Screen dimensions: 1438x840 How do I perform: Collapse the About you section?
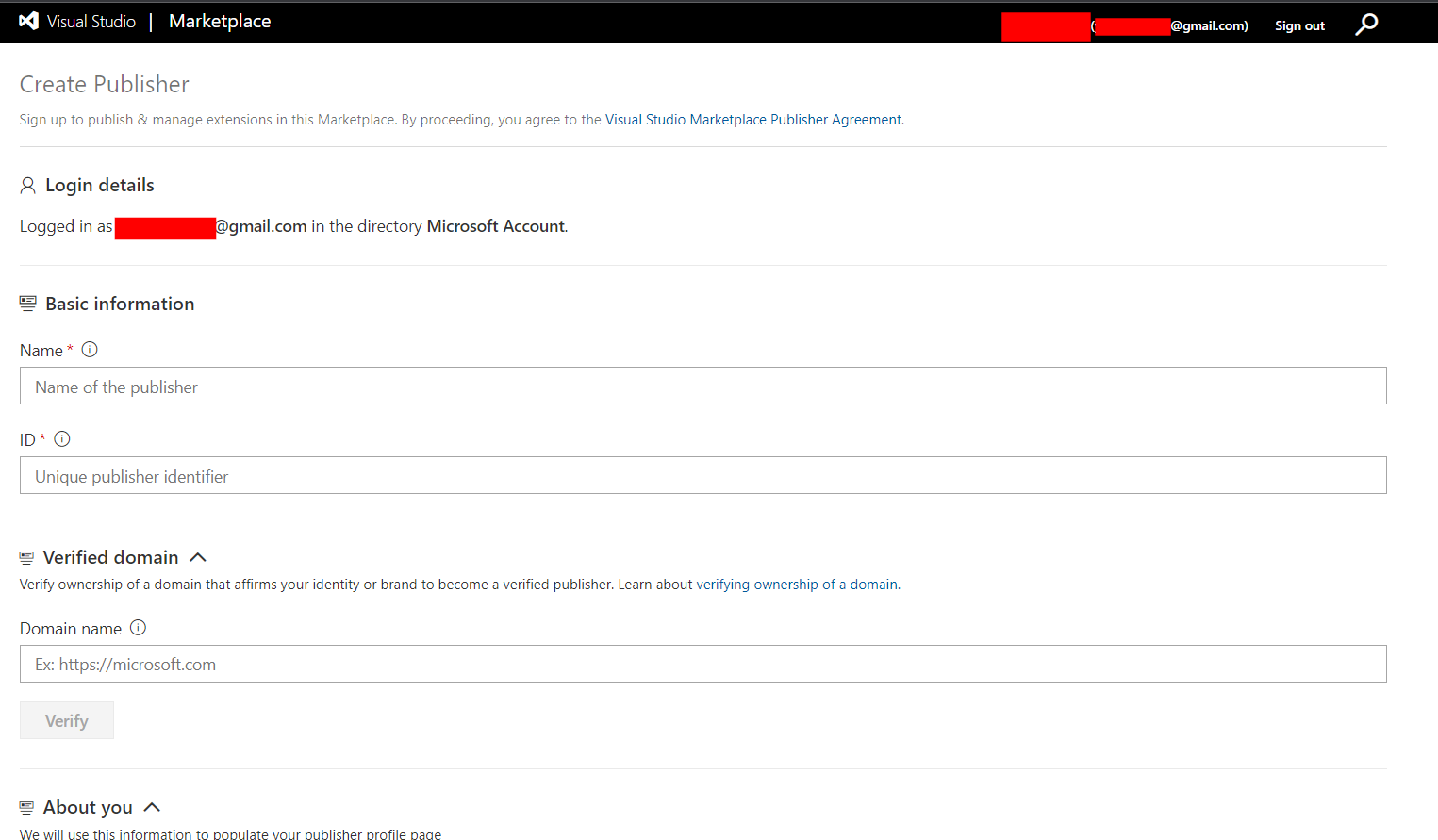point(152,807)
